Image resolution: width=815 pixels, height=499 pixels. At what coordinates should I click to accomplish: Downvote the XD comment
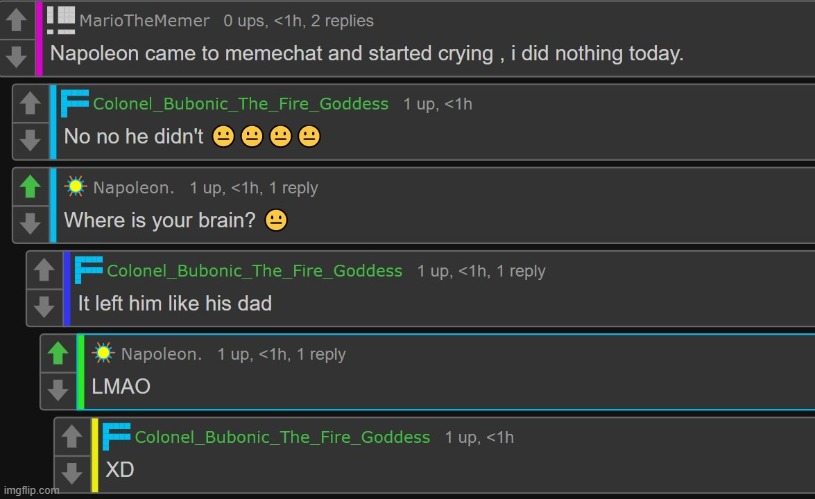[73, 471]
